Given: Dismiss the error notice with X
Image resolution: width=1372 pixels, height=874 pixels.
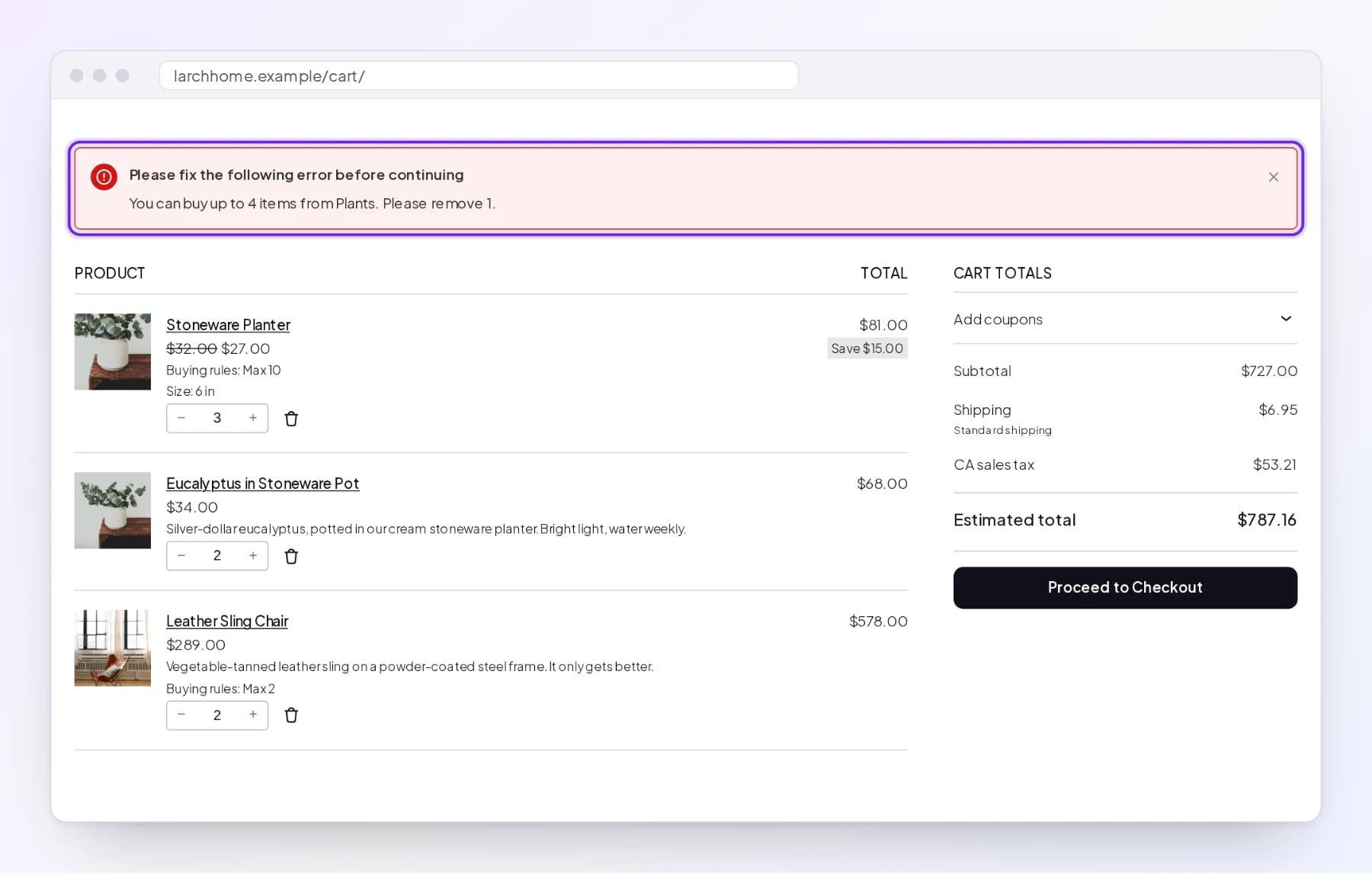Looking at the screenshot, I should [1274, 177].
